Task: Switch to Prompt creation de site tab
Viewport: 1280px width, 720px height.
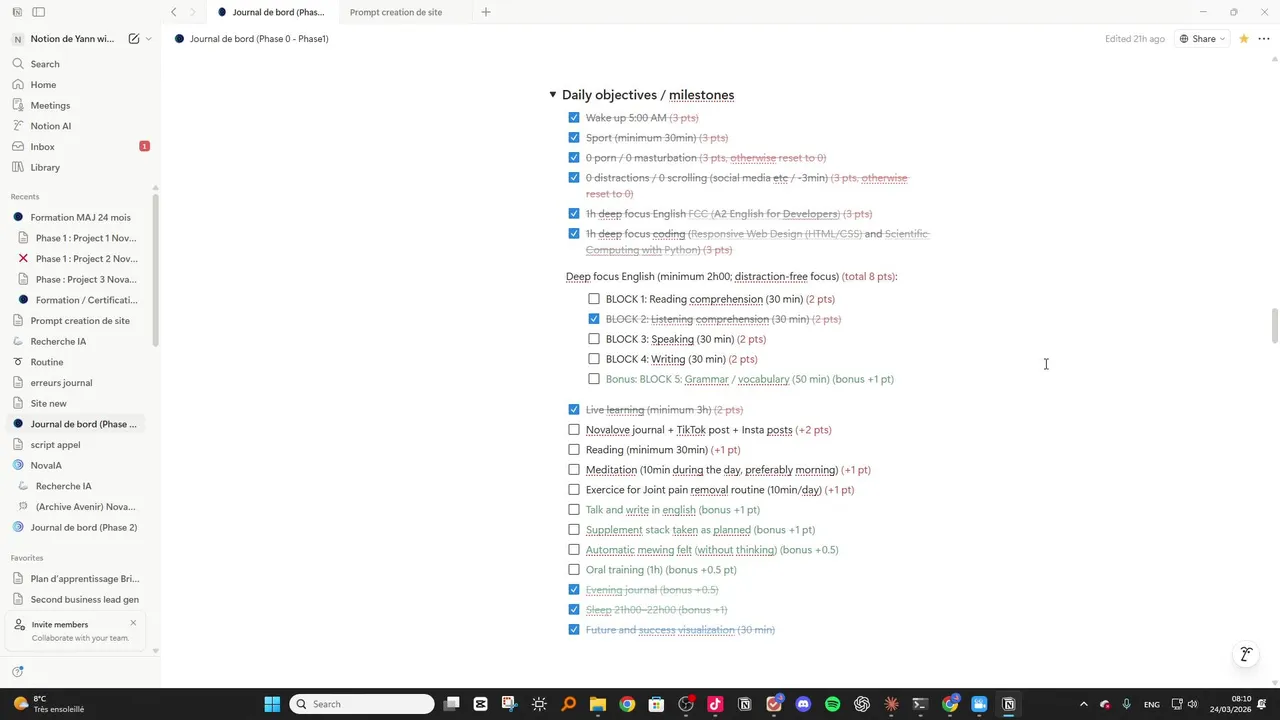Action: point(396,12)
